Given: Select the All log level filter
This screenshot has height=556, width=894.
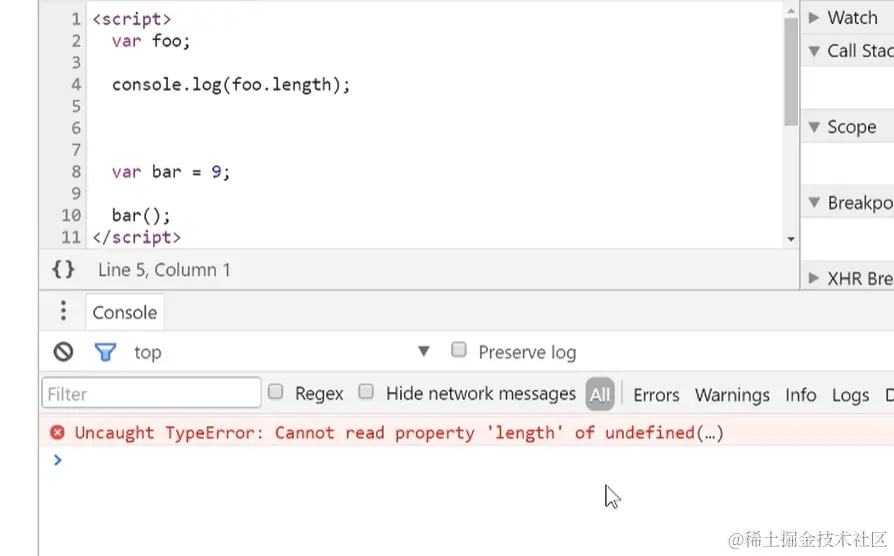Looking at the screenshot, I should coord(600,394).
